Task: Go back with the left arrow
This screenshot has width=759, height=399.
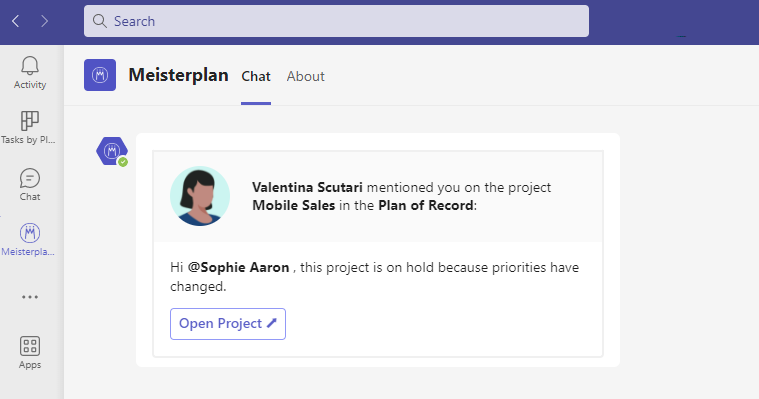Action: (15, 21)
